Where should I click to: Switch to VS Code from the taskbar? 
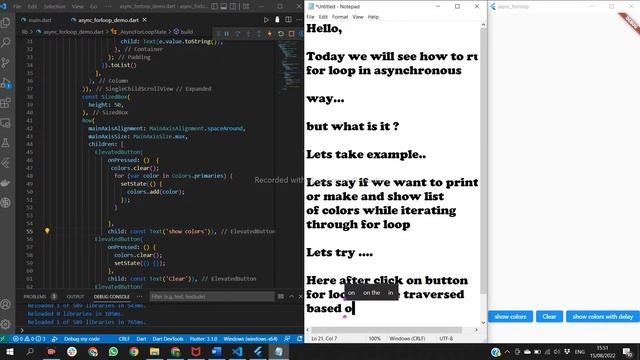(237, 351)
